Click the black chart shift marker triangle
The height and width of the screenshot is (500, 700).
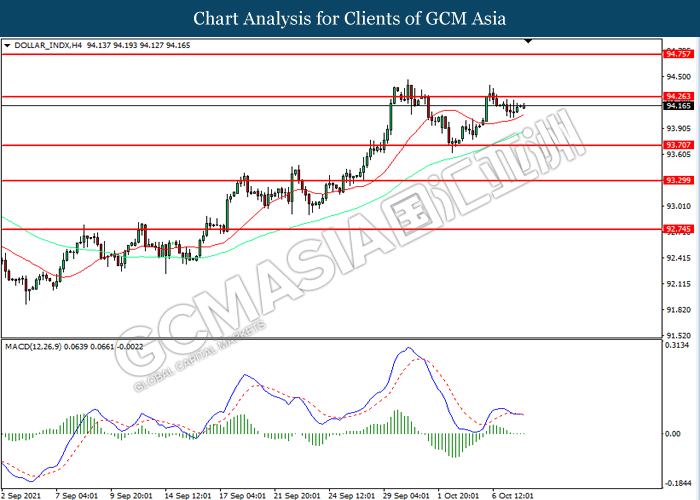pyautogui.click(x=528, y=41)
